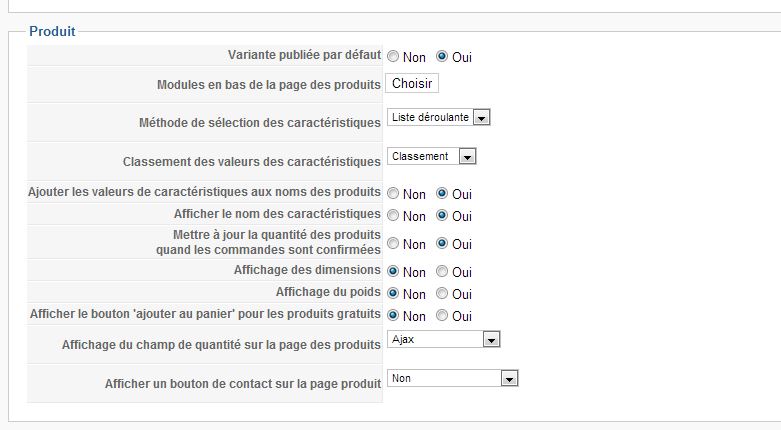Screen dimensions: 781x430
Task: Open the 'Liste déroulante' selection method dropdown
Action: point(439,117)
